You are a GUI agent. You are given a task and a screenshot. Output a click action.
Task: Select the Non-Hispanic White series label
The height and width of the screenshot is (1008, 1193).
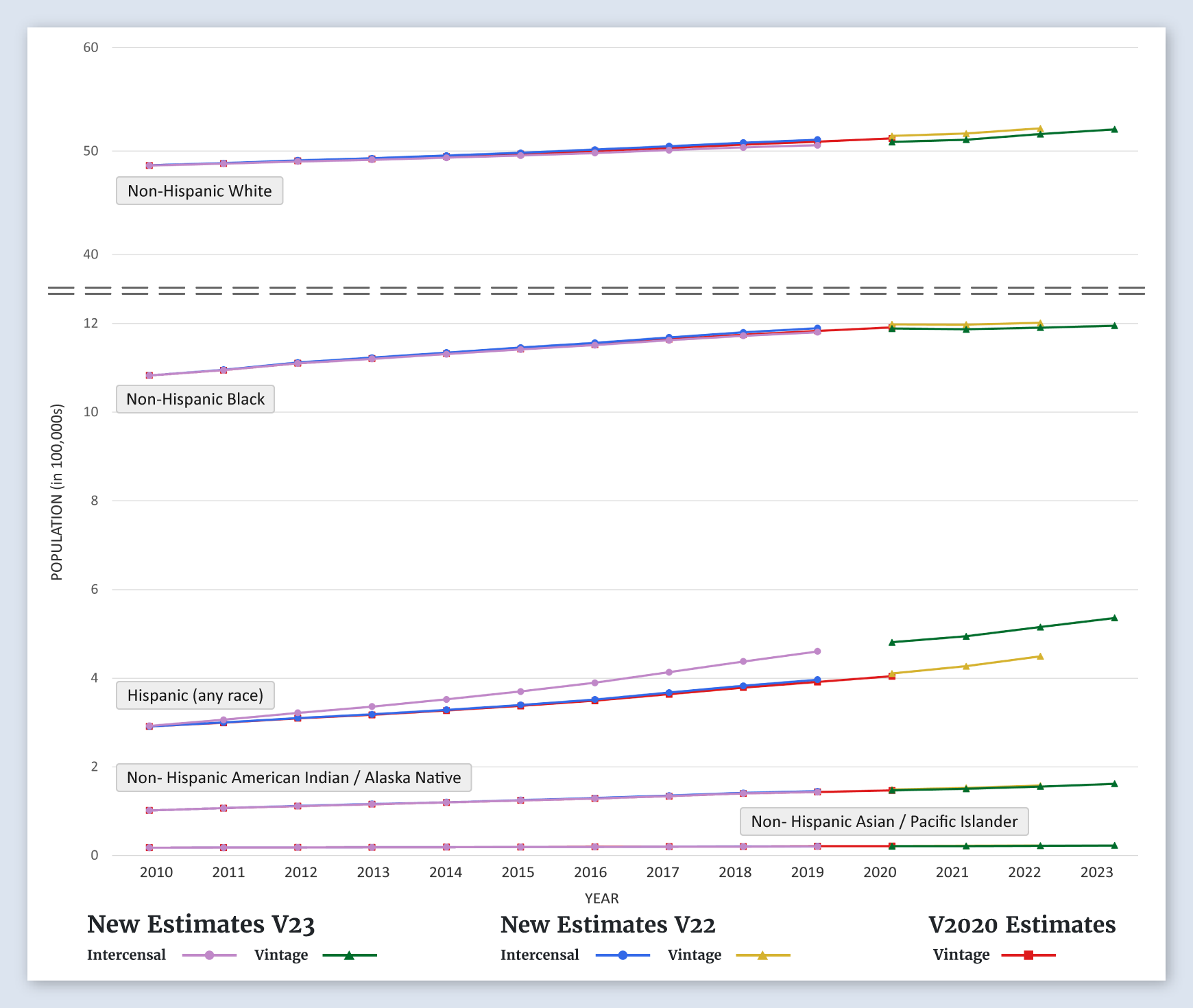click(200, 191)
